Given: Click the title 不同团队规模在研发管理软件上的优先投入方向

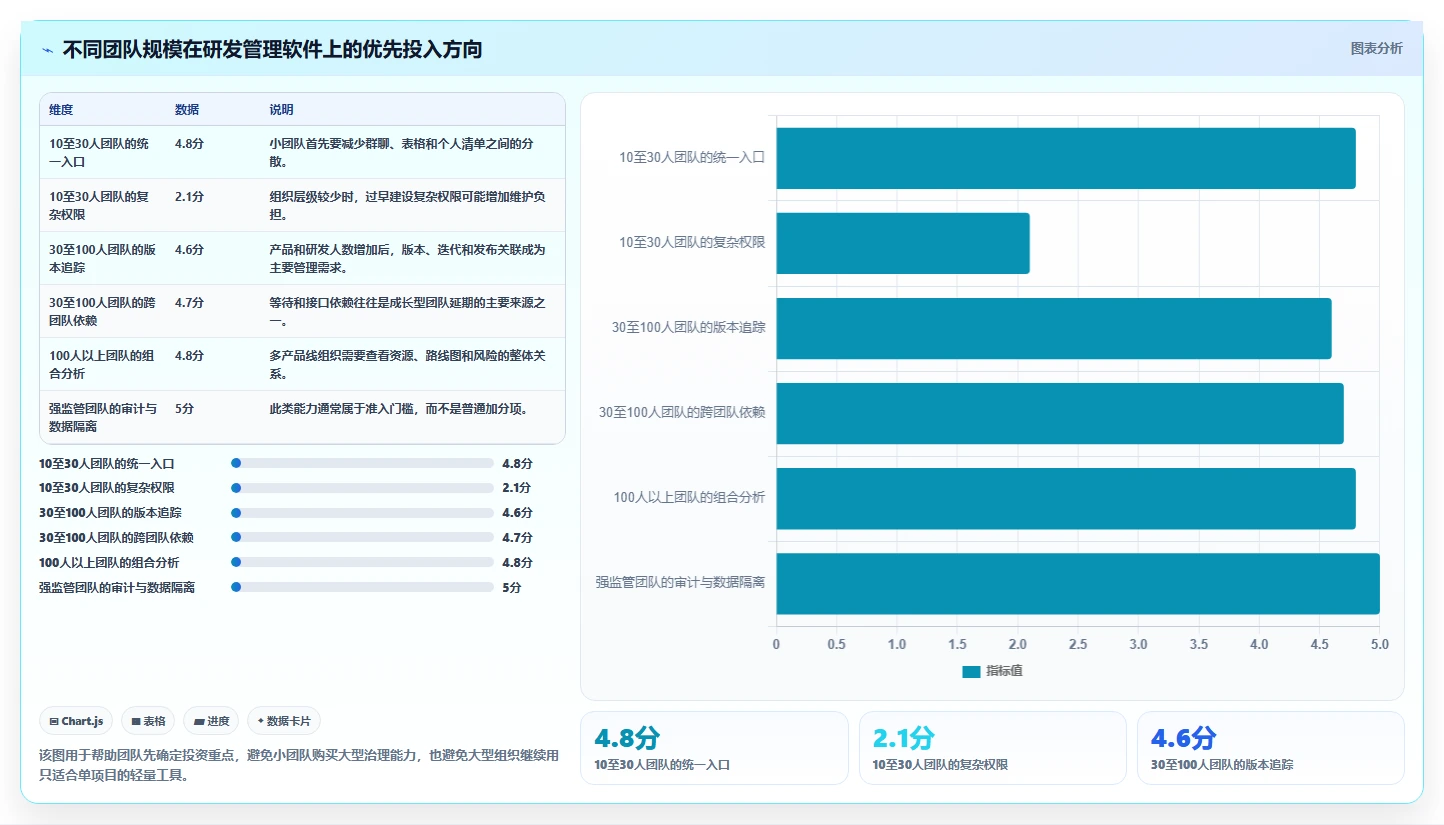Looking at the screenshot, I should [273, 49].
